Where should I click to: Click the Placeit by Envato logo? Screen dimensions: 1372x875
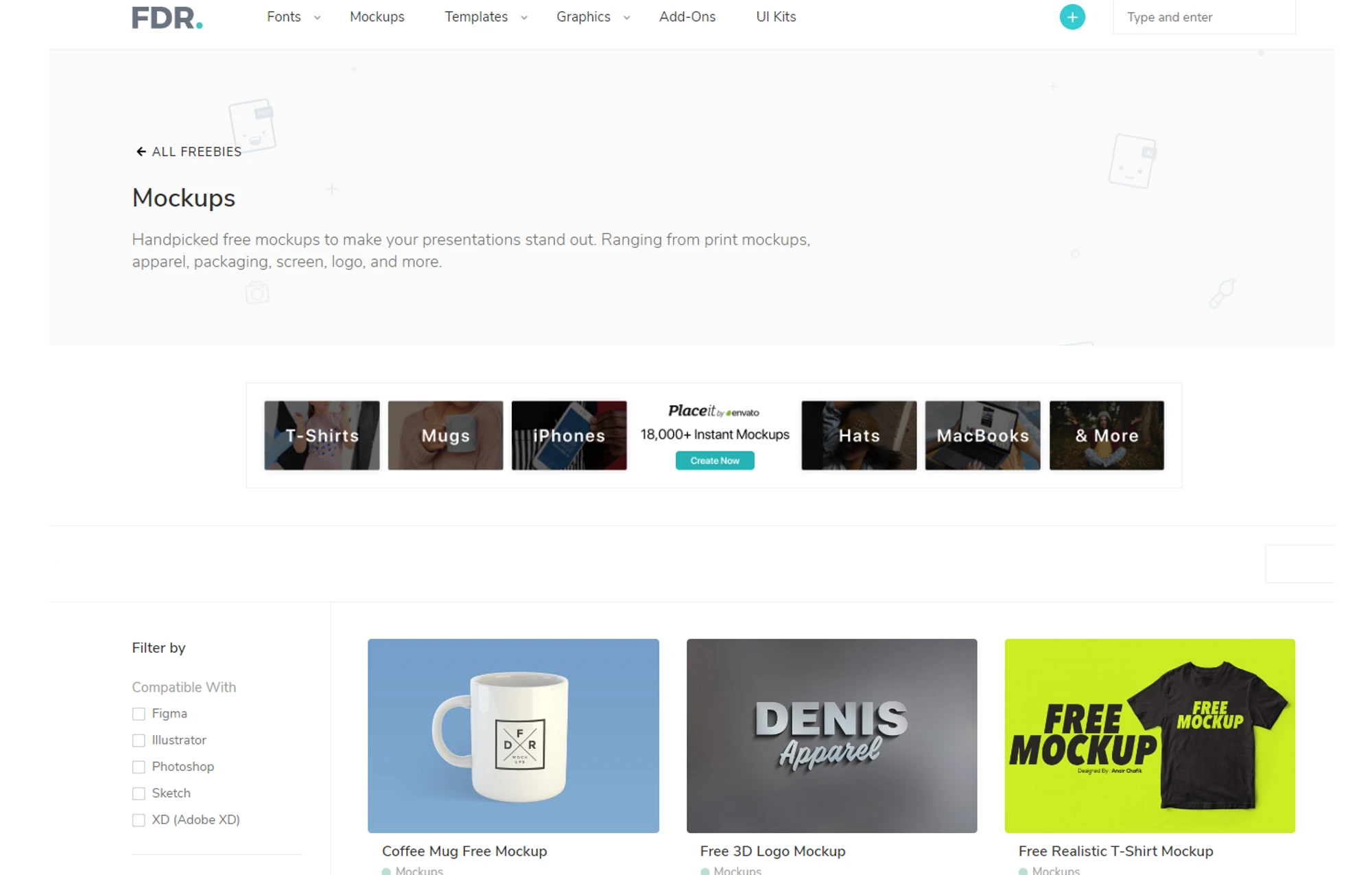click(714, 411)
